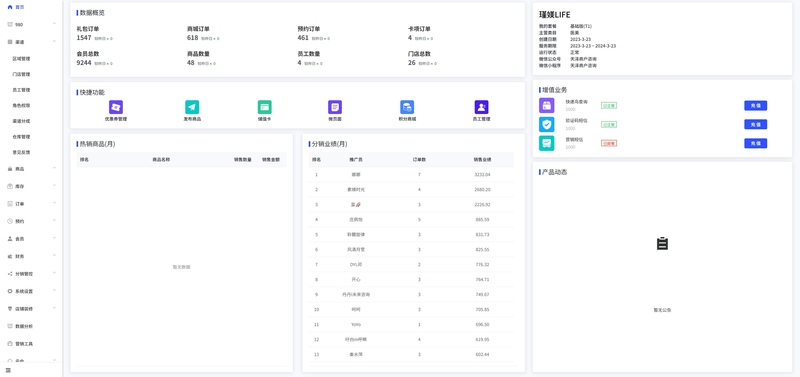Click 充值 button for 验证码短信
Screen dimensions: 800x377
point(755,124)
